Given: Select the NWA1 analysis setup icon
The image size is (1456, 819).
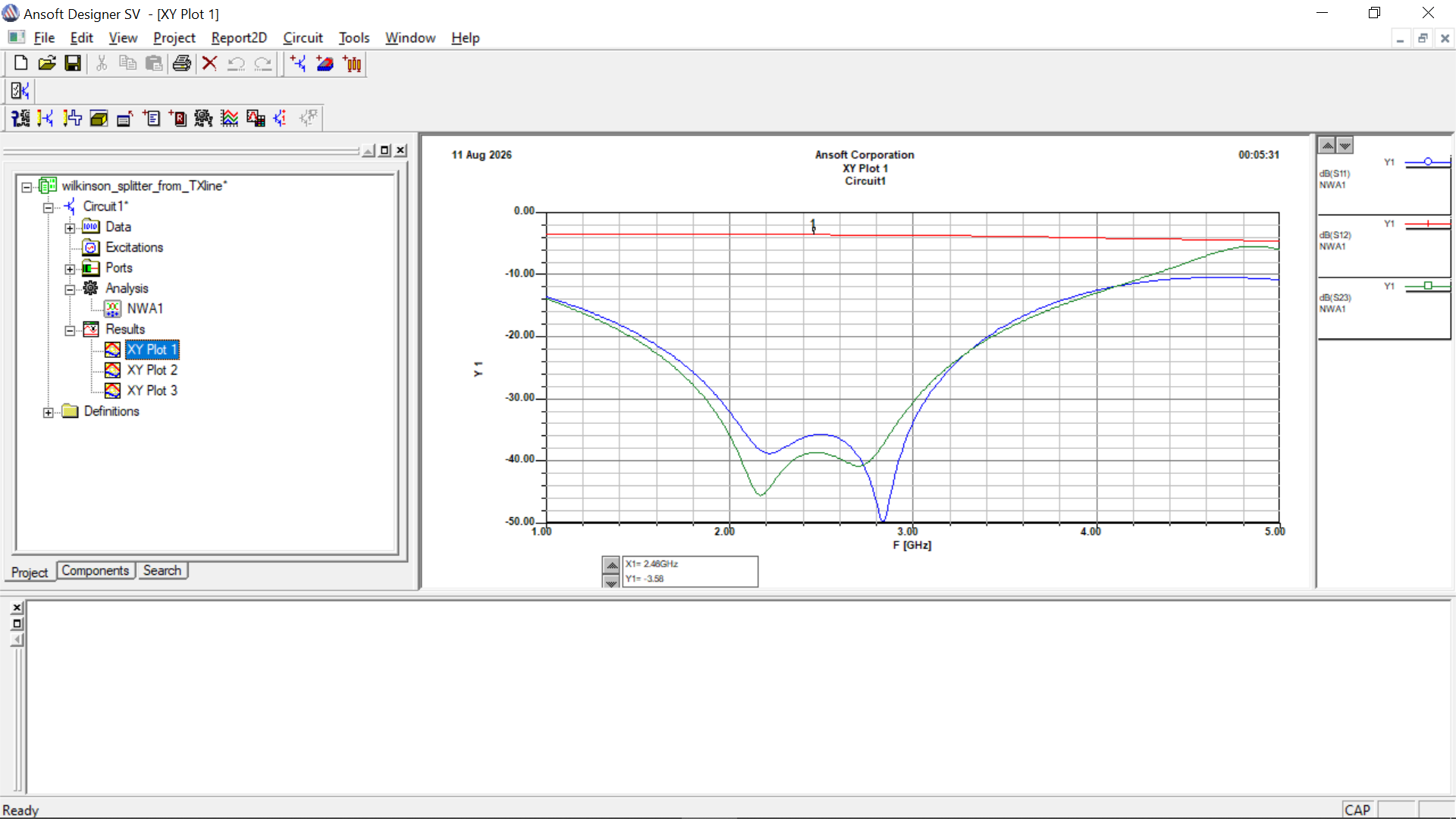Looking at the screenshot, I should [x=112, y=309].
